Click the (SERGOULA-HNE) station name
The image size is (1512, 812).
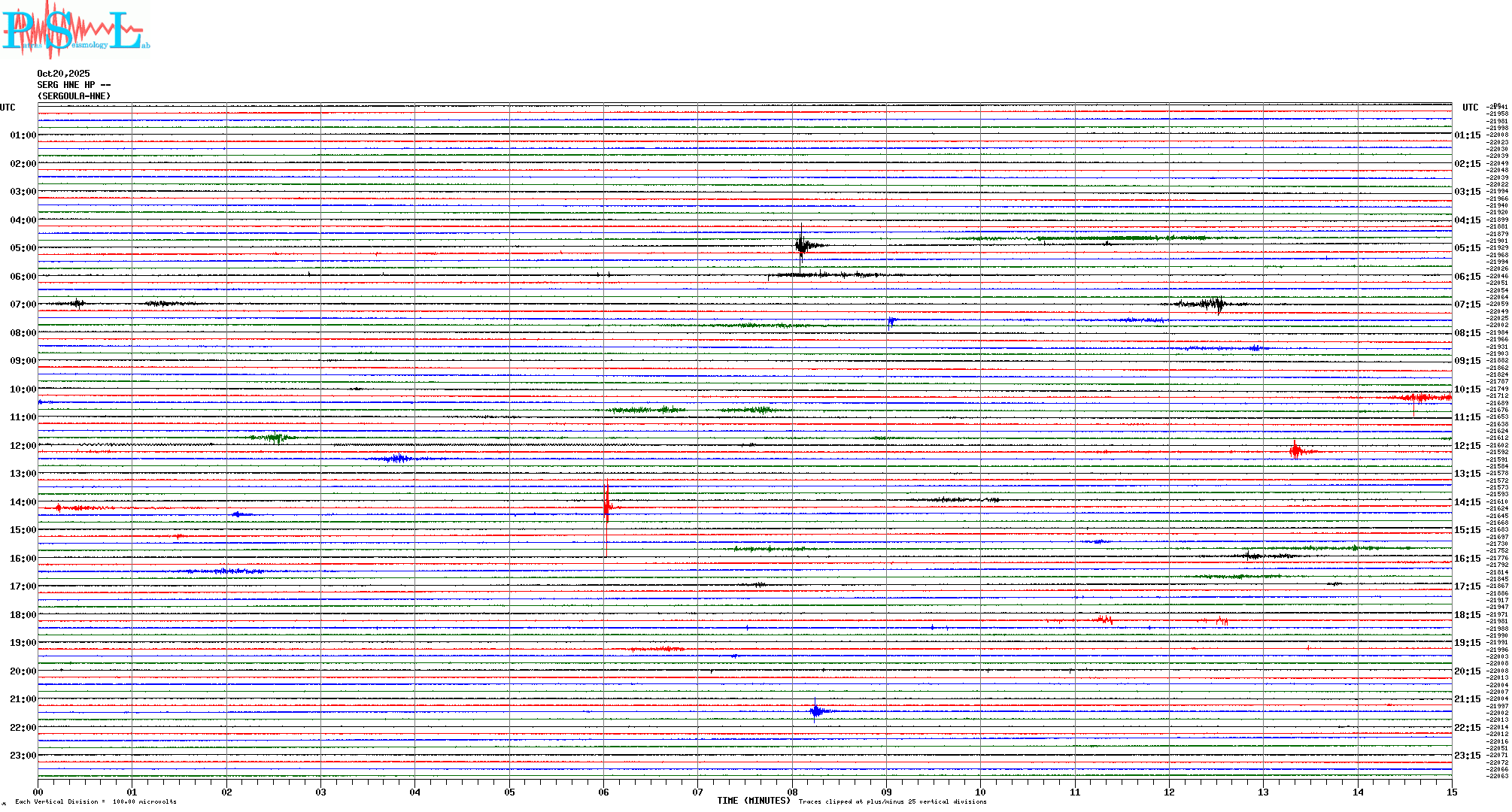[74, 96]
